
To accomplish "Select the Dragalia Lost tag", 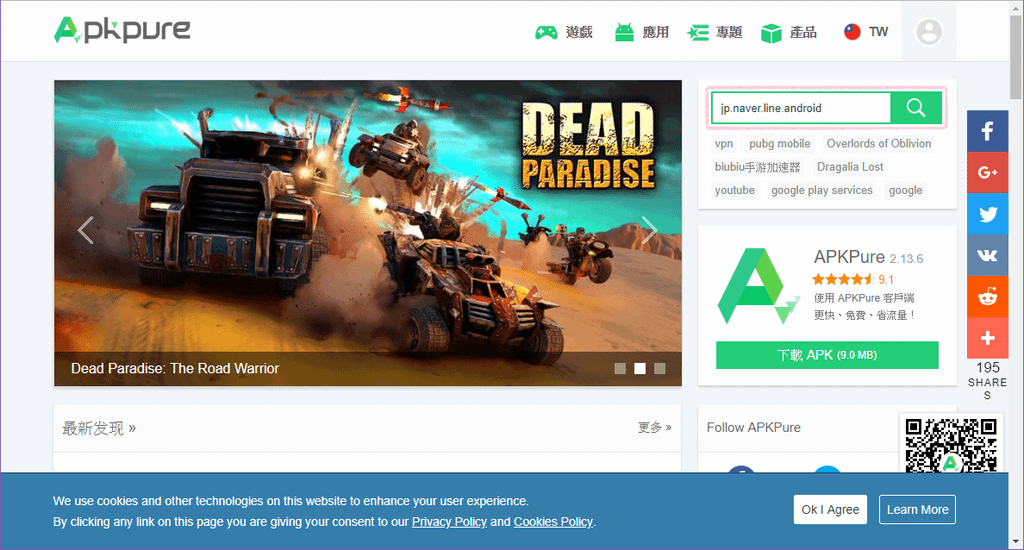I will pos(850,167).
